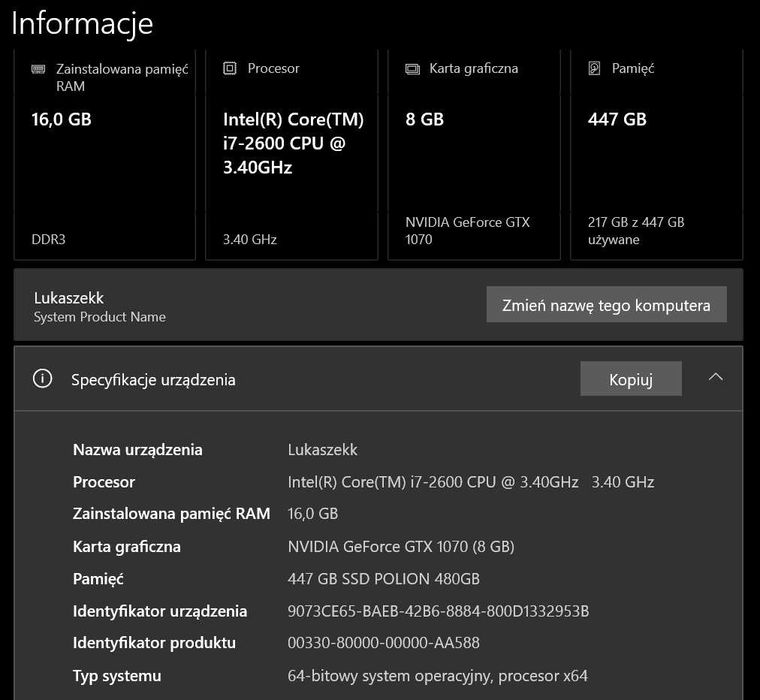Click the Karta graficzna icon

(412, 69)
